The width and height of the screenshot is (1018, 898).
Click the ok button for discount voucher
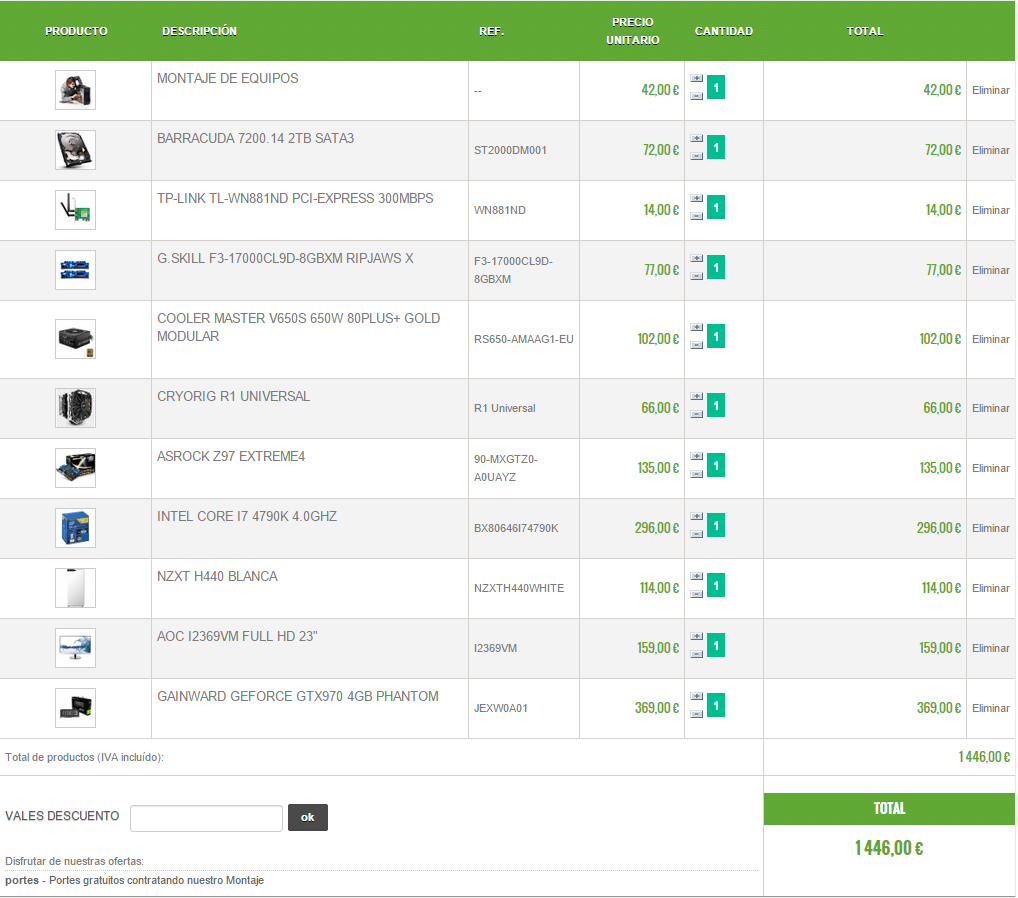point(308,817)
